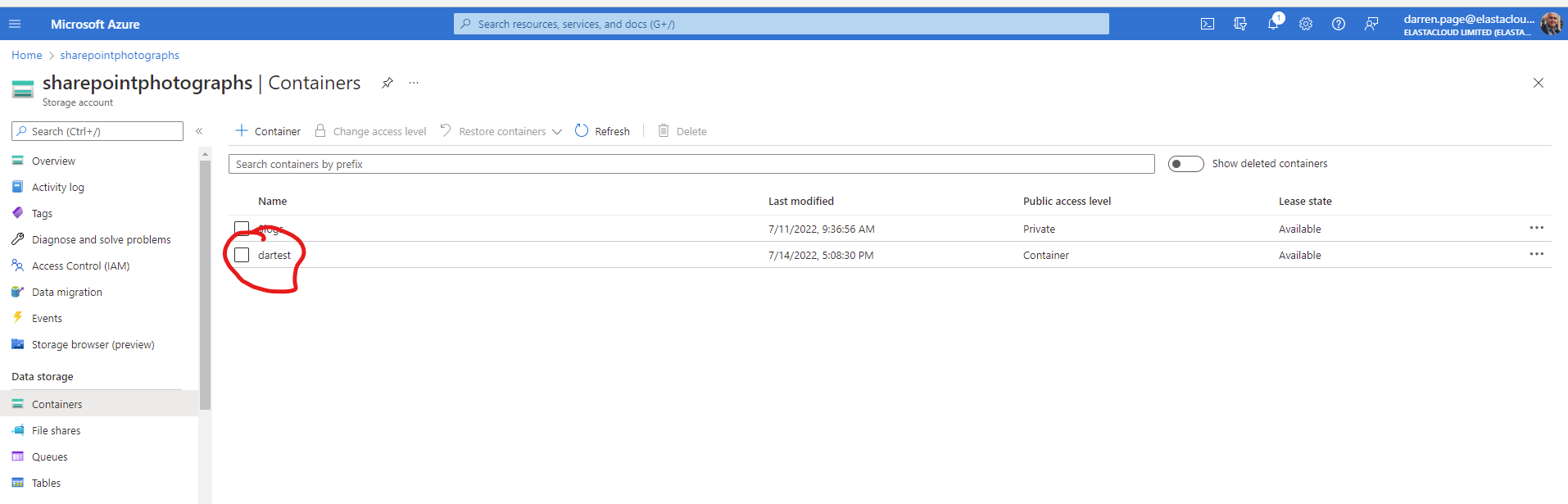1568x504 pixels.
Task: Open Access Control (IAM)
Action: [x=80, y=266]
